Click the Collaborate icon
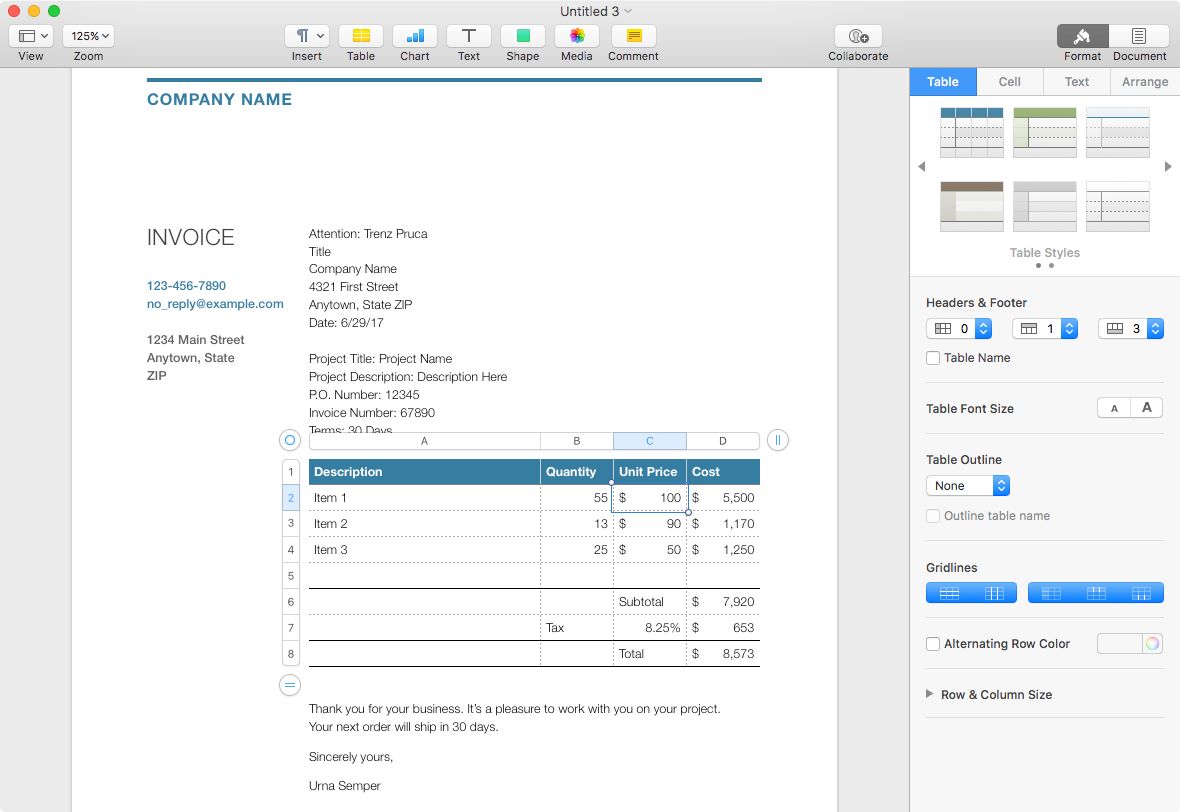The image size is (1180, 812). tap(858, 36)
